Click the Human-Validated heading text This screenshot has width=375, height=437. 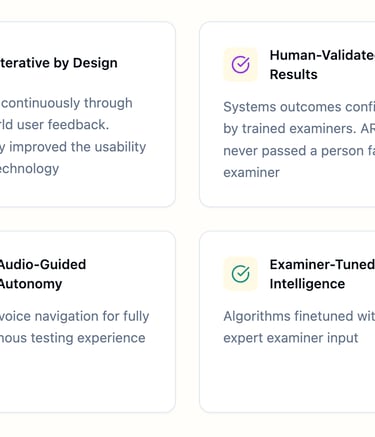[x=322, y=55]
